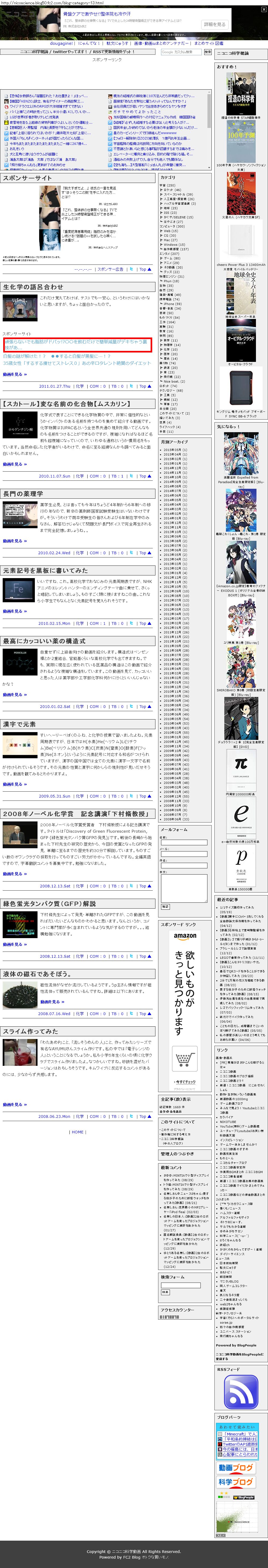
Task: Open スポンサー広告 link in sponsor post footer
Action: (111, 269)
